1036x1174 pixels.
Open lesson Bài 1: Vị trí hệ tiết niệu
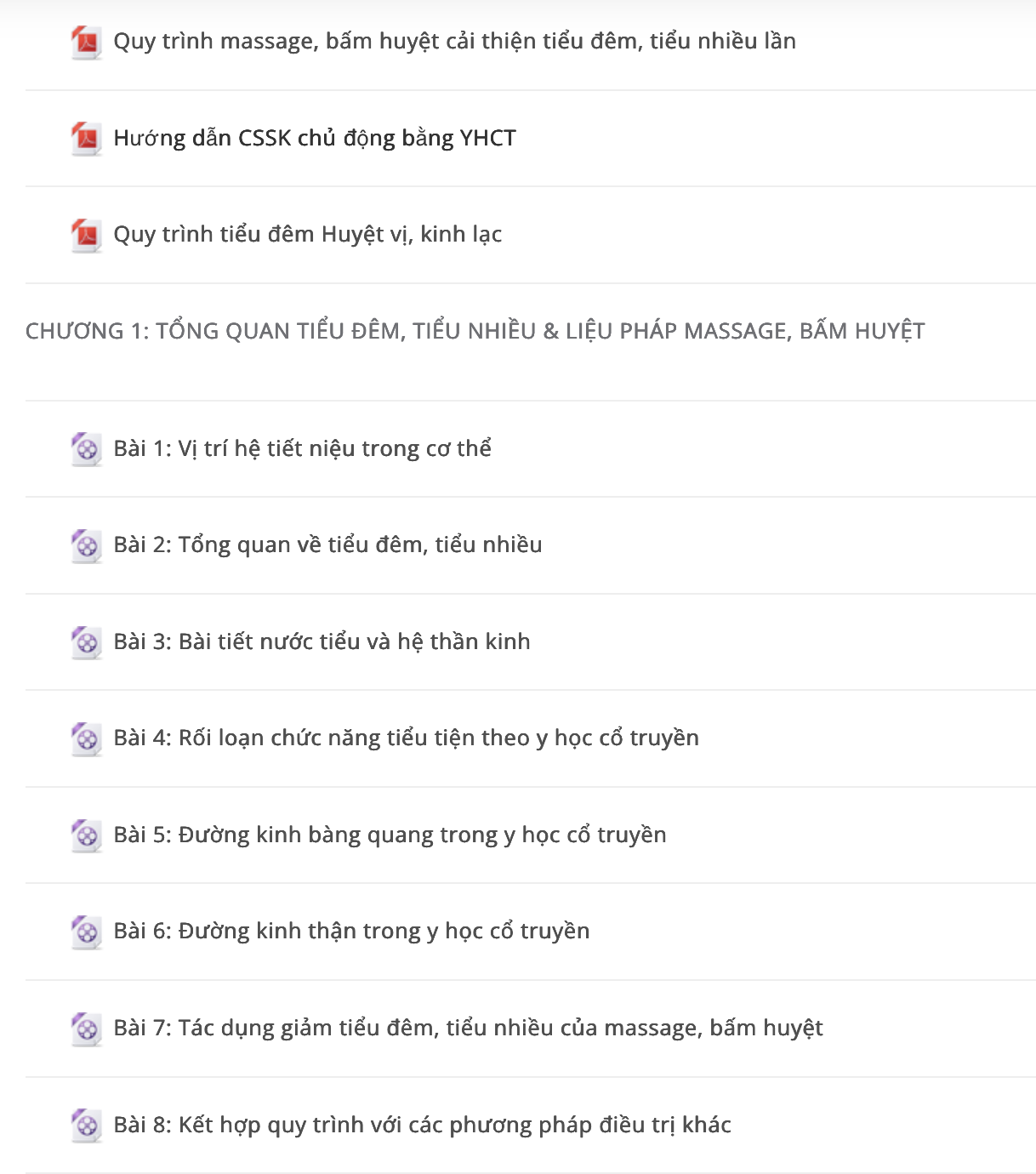pos(303,448)
